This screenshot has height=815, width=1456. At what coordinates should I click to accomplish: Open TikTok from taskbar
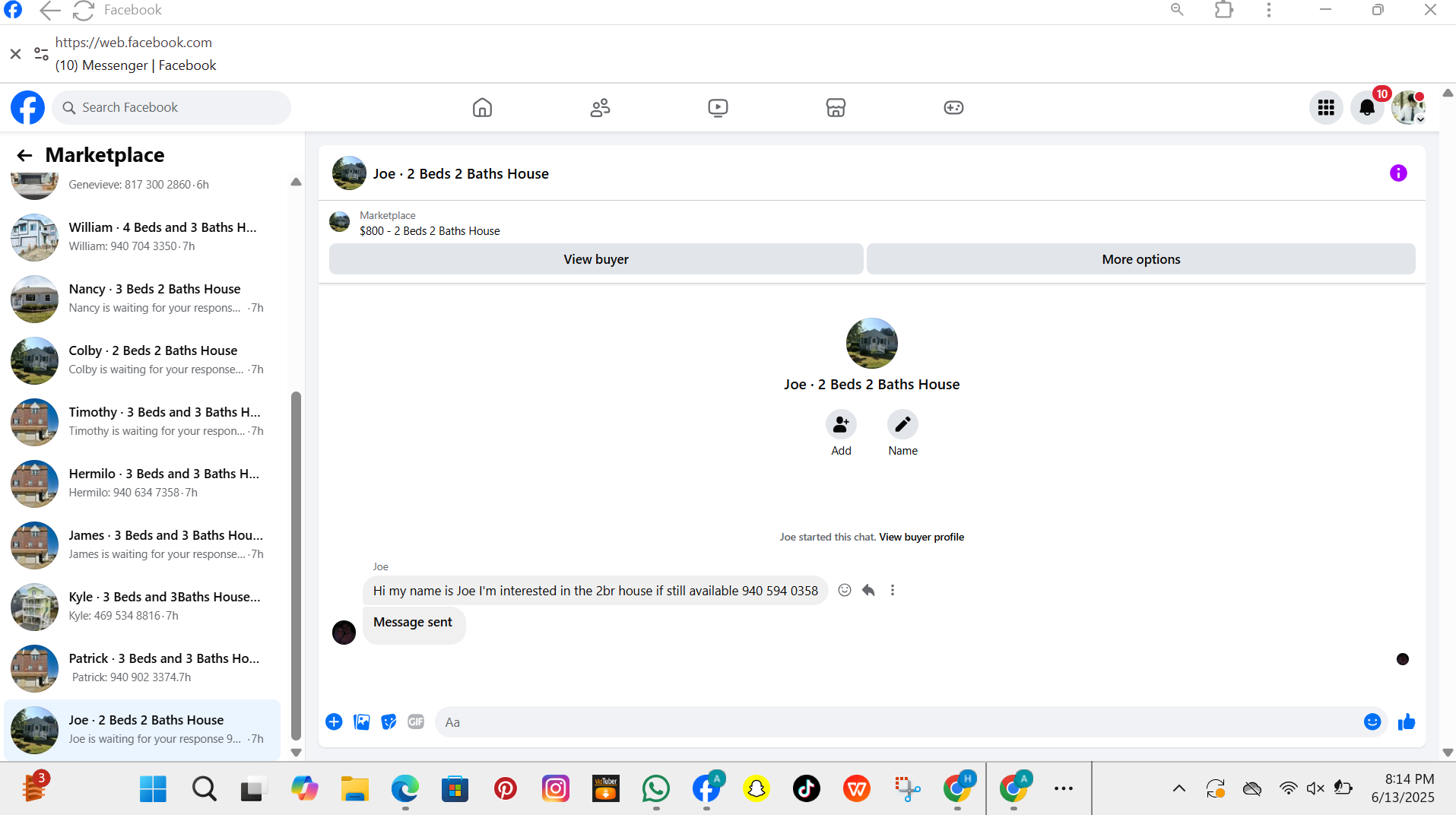coord(806,789)
